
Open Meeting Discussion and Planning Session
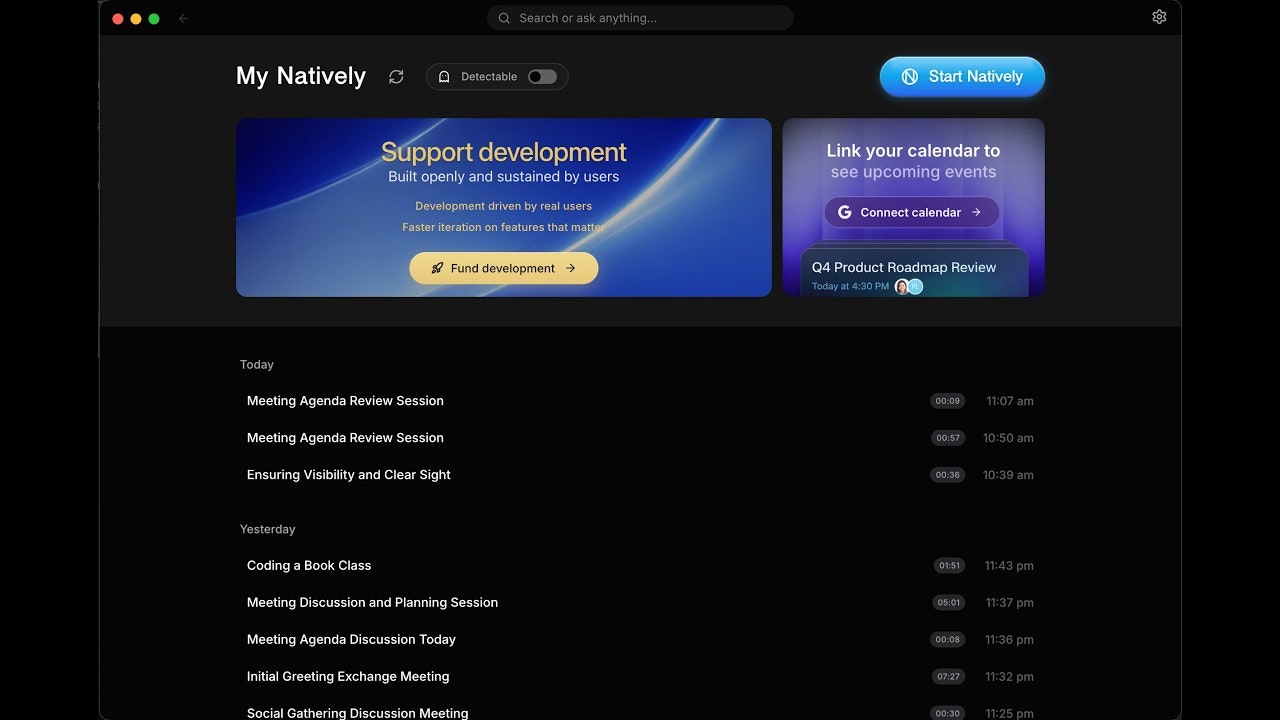click(x=640, y=603)
